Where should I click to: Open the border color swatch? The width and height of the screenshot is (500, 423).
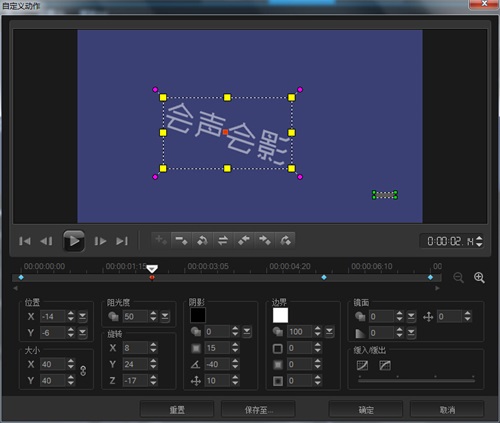click(280, 315)
